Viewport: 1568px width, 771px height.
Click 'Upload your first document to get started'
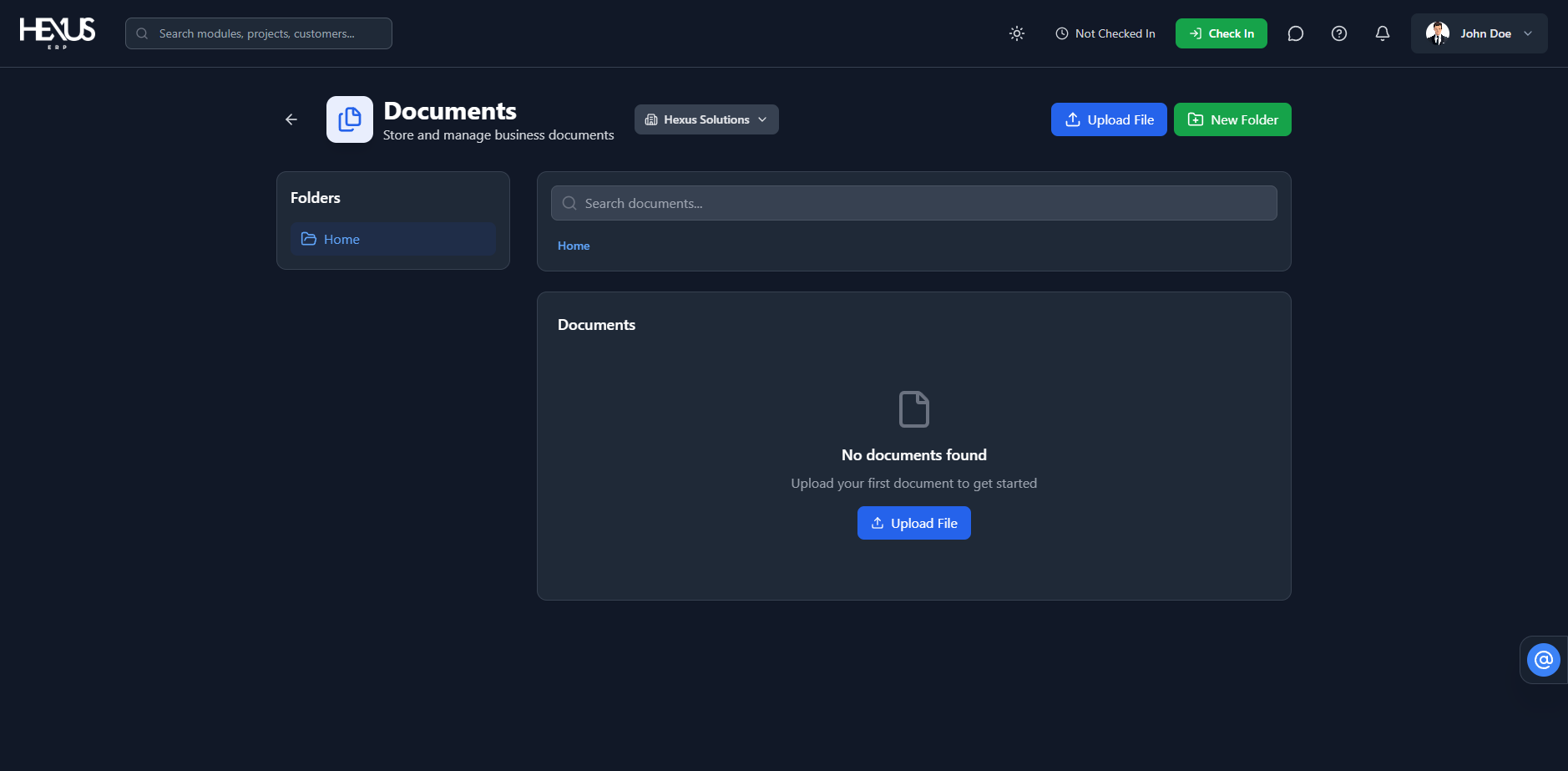tap(914, 484)
